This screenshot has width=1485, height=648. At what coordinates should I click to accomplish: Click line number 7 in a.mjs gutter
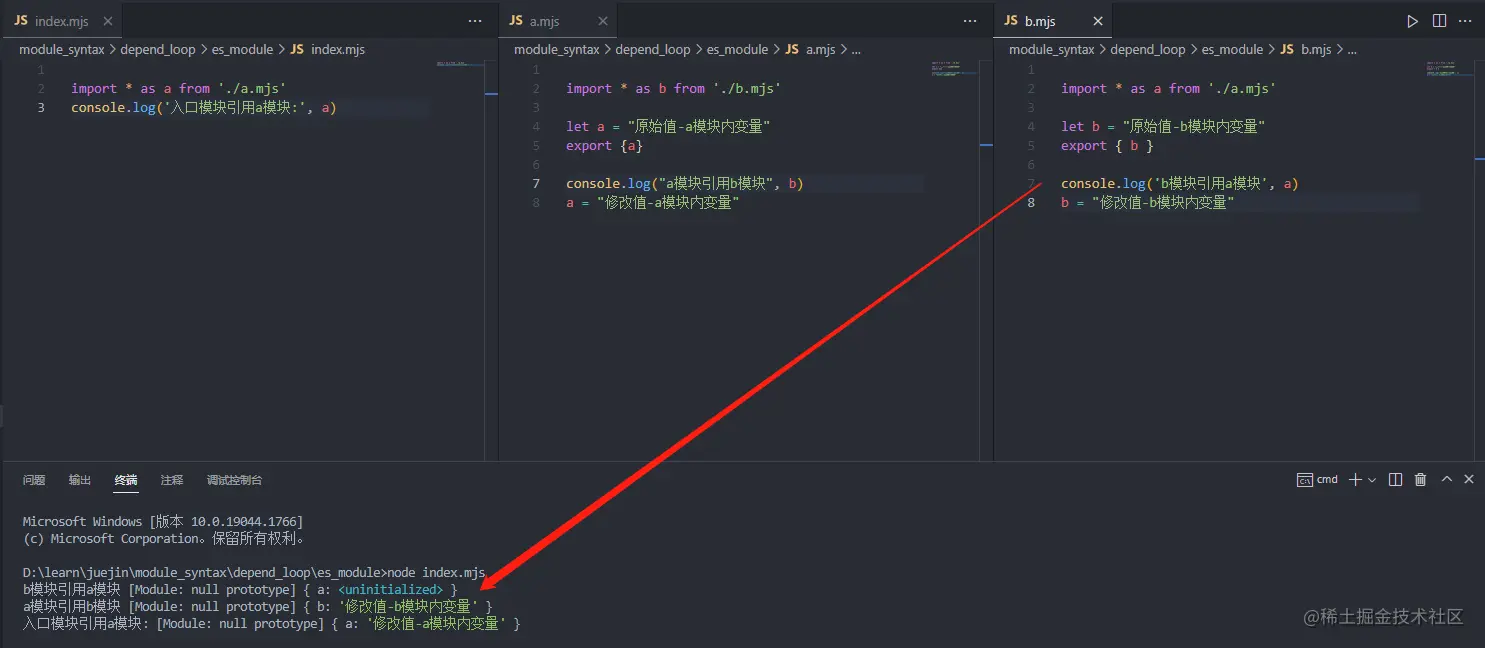click(x=537, y=183)
